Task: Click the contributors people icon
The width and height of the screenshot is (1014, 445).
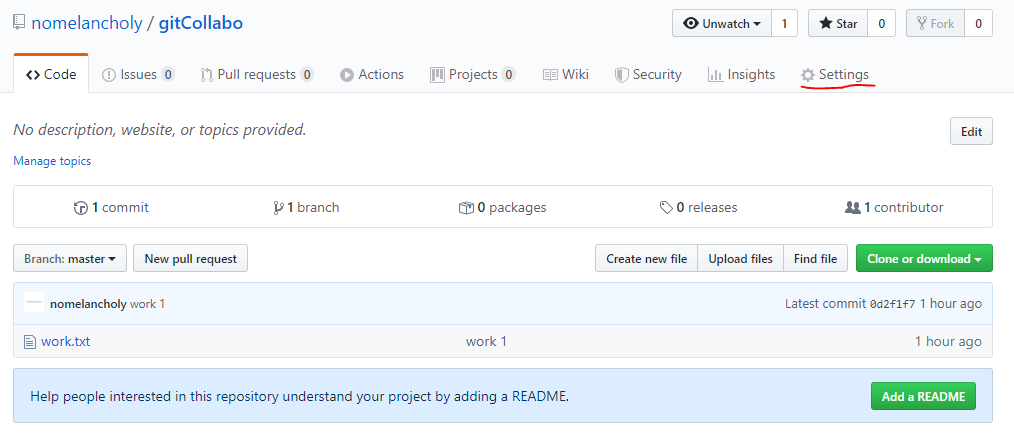Action: [852, 208]
